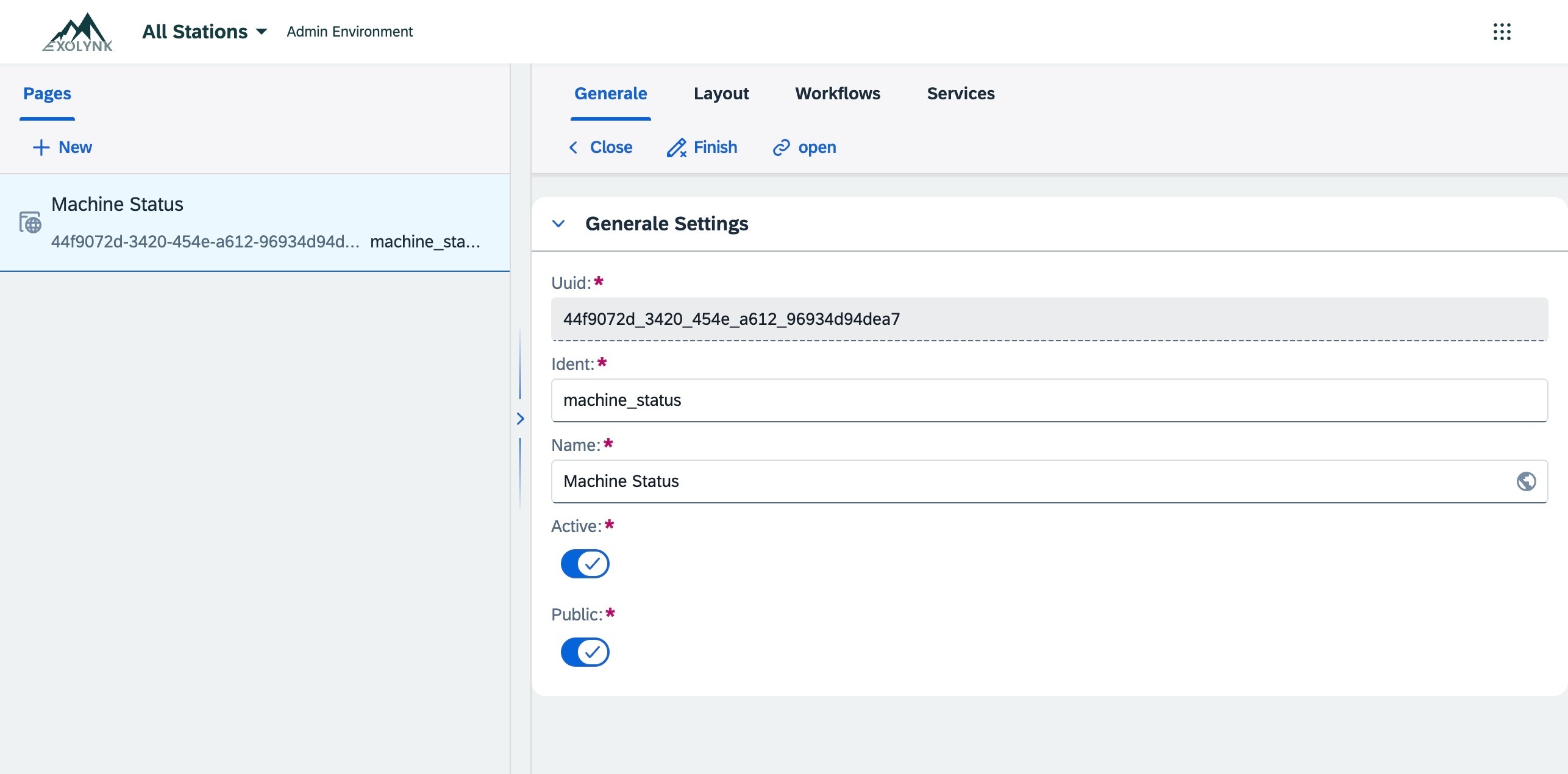Toggle the Active switch off
The height and width of the screenshot is (774, 1568).
coord(585,564)
